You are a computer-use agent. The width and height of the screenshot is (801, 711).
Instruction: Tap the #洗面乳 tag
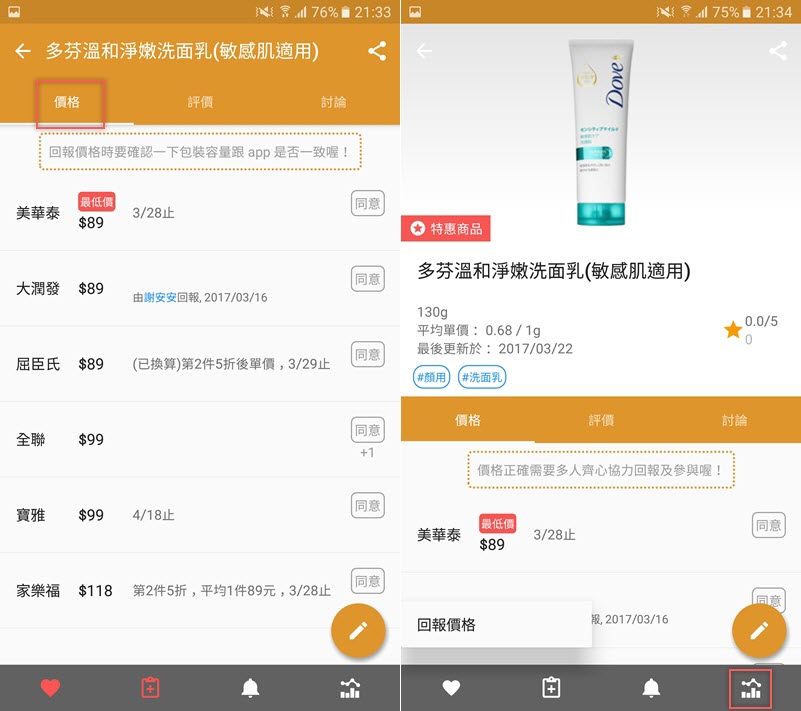tap(482, 377)
